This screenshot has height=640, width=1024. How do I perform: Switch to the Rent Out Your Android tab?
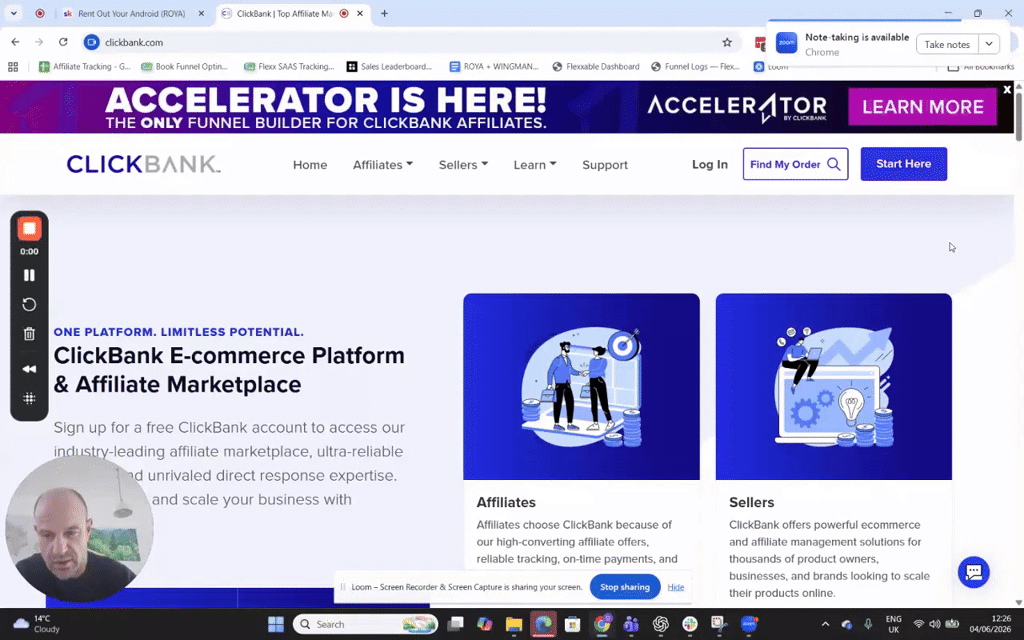tap(131, 14)
